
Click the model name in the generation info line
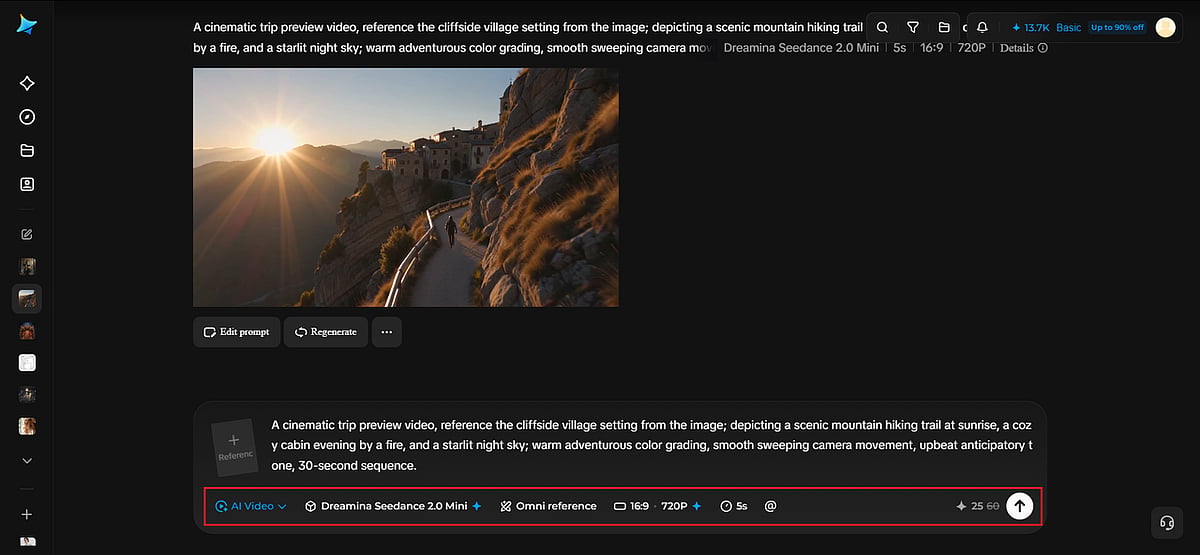tap(801, 47)
